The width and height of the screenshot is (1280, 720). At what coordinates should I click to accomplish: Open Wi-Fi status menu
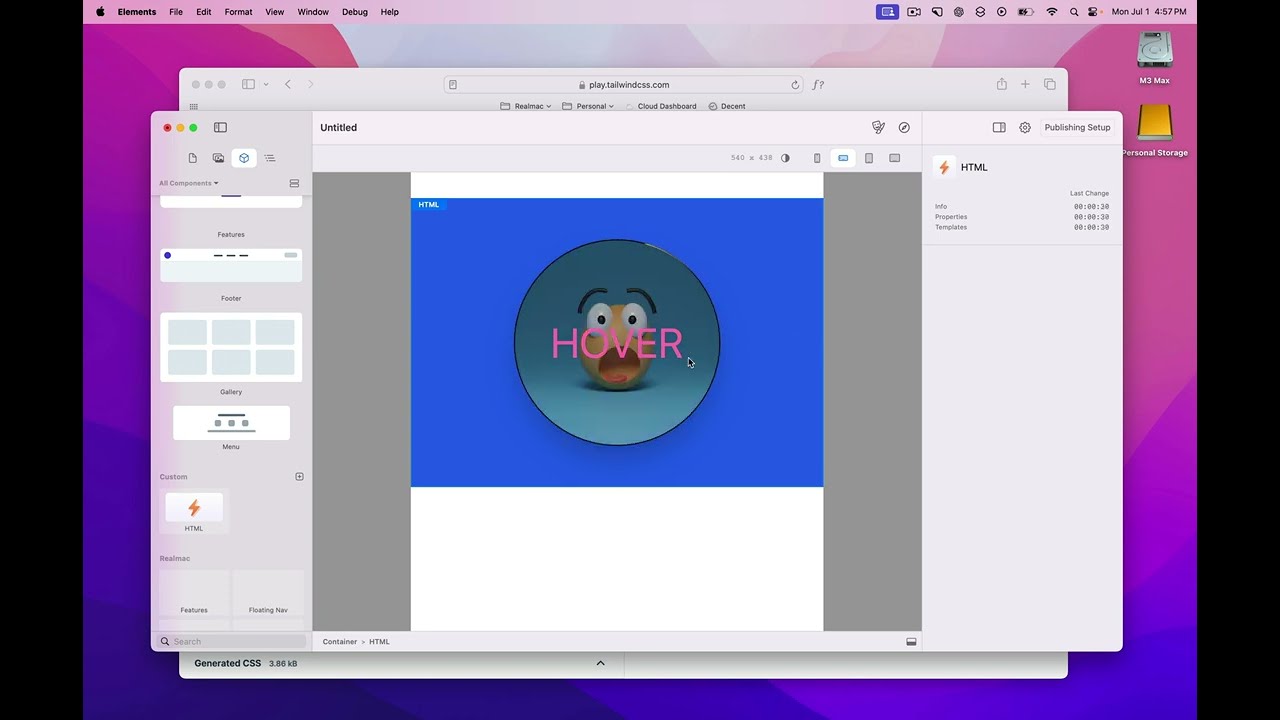click(x=1052, y=12)
